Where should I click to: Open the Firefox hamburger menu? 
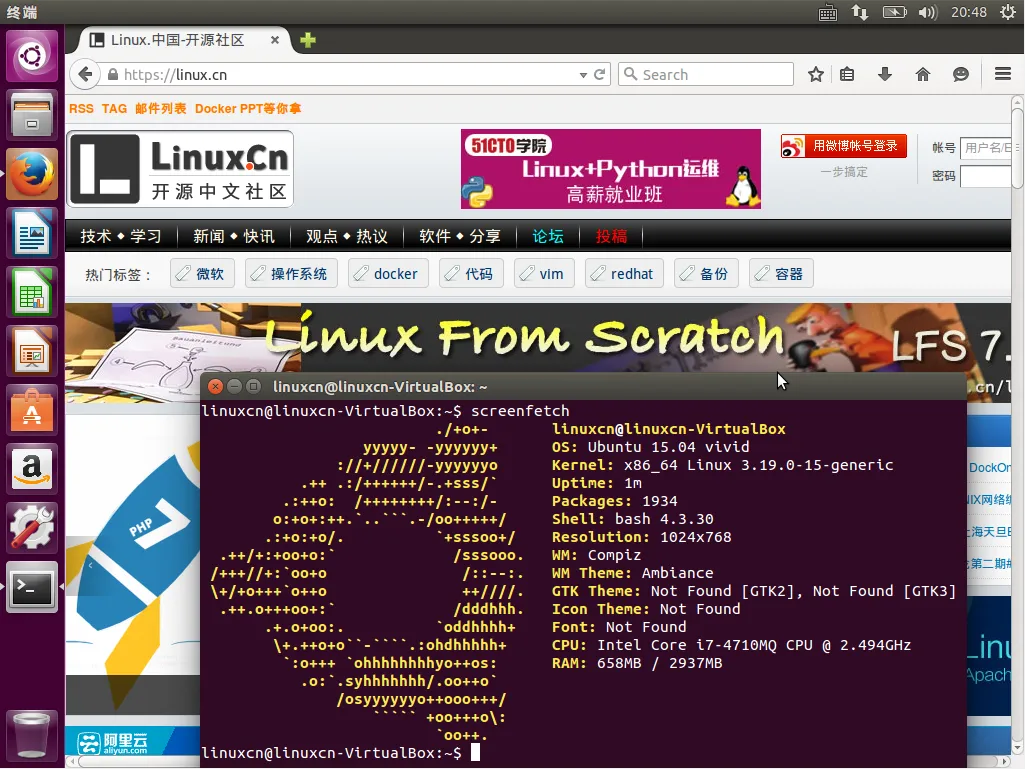[1003, 75]
